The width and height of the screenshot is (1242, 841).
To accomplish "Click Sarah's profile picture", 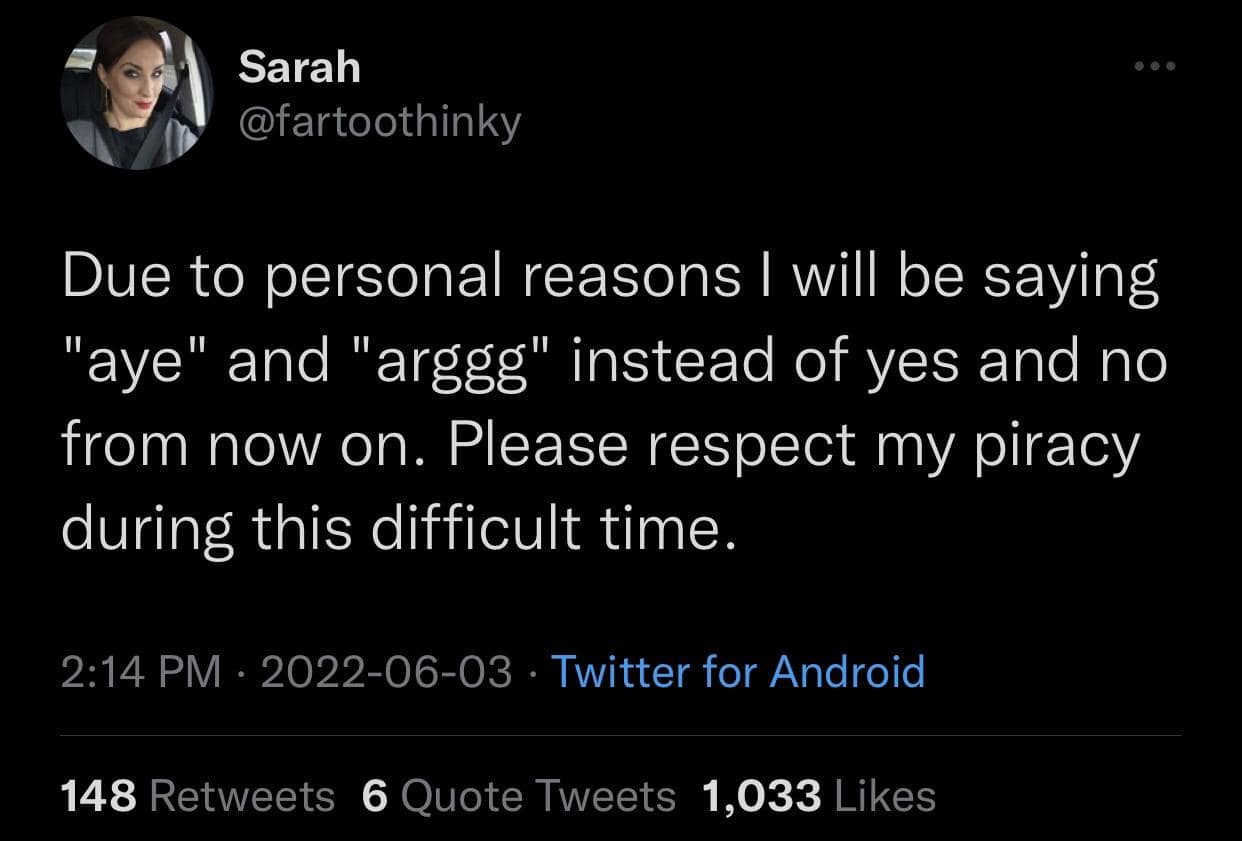I will click(136, 92).
